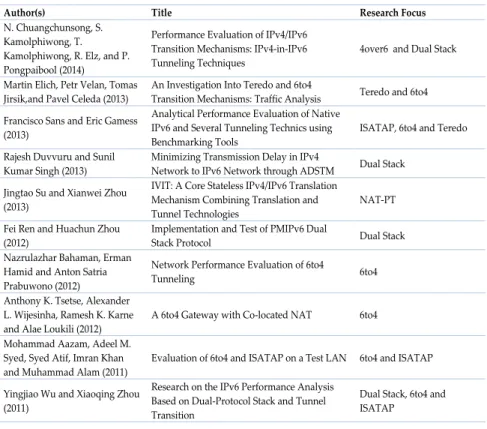Click the 'Author(s)' column header

24,13
